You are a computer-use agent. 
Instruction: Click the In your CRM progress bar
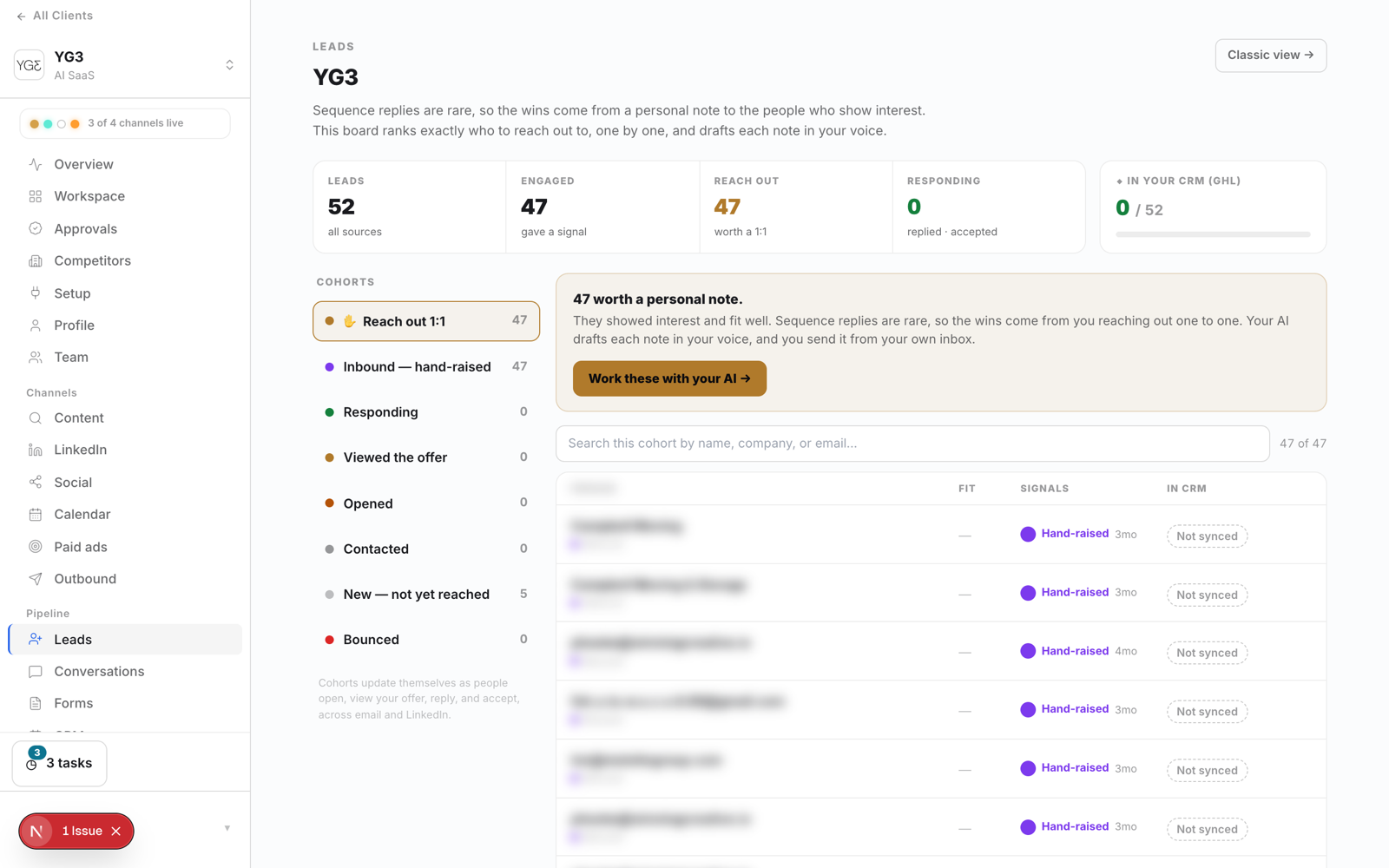[x=1213, y=234]
